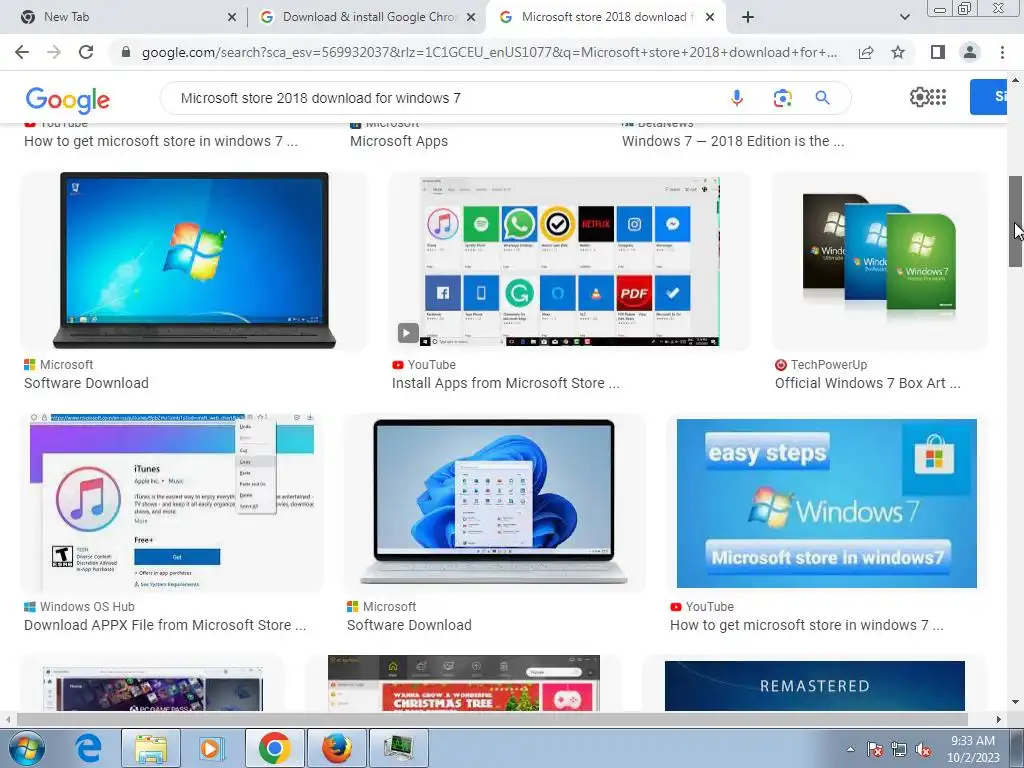Focus the Google search box text
The width and height of the screenshot is (1024, 768).
click(x=321, y=98)
